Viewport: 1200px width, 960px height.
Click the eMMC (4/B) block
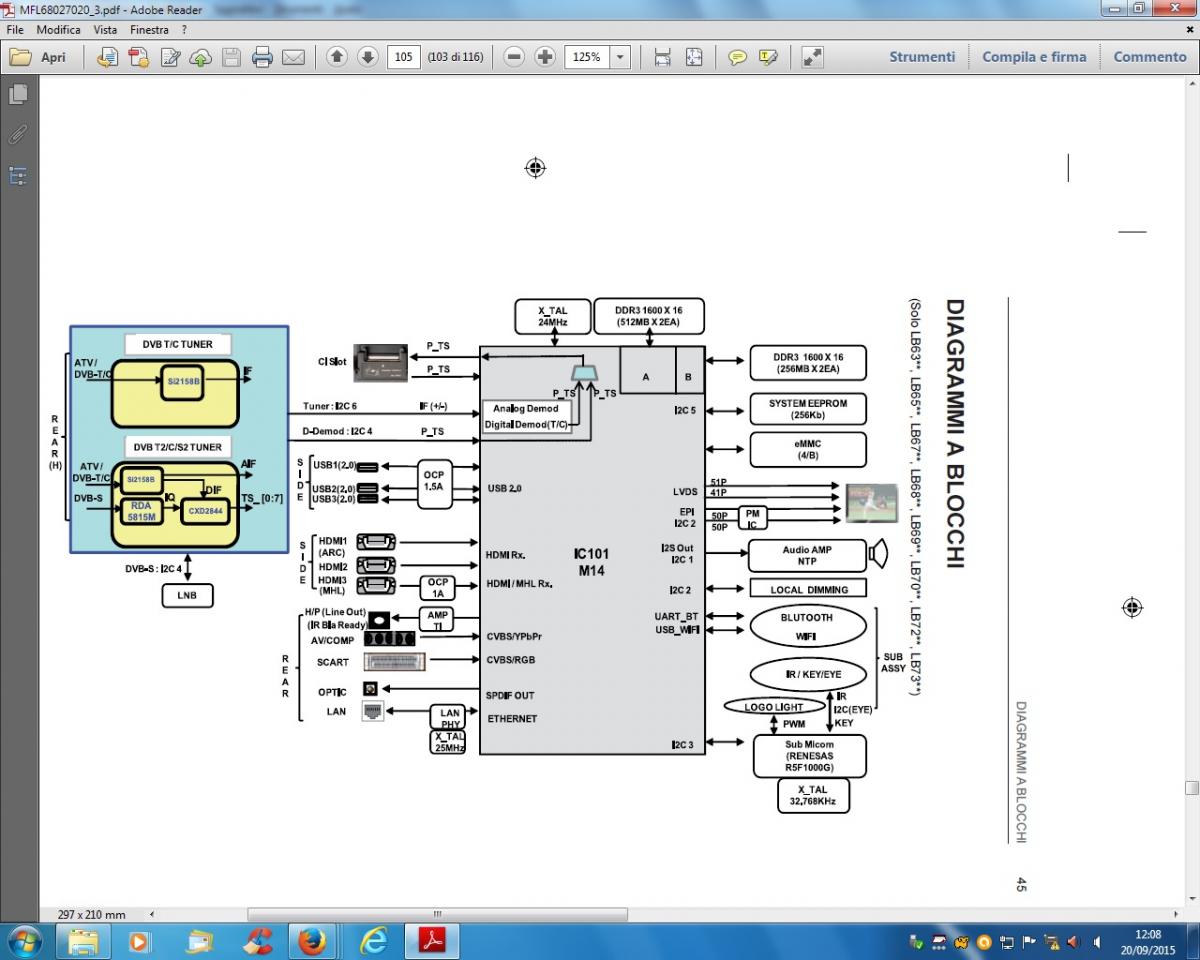(808, 450)
